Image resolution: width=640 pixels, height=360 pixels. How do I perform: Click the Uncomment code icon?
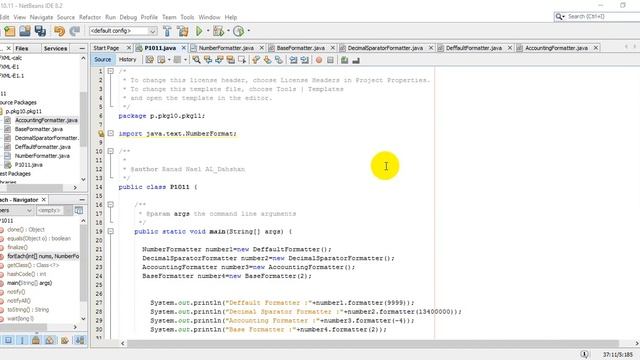tap(356, 60)
